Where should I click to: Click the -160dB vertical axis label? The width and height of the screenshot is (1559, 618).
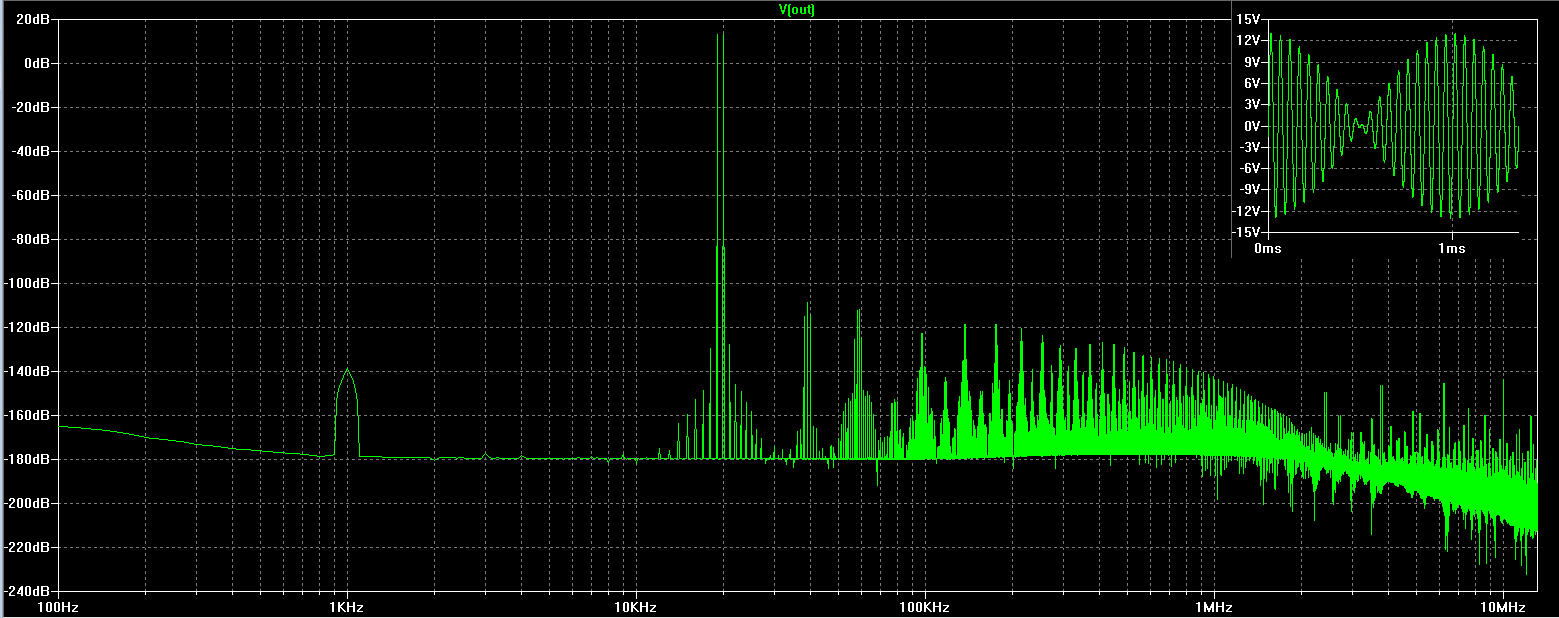(x=29, y=415)
